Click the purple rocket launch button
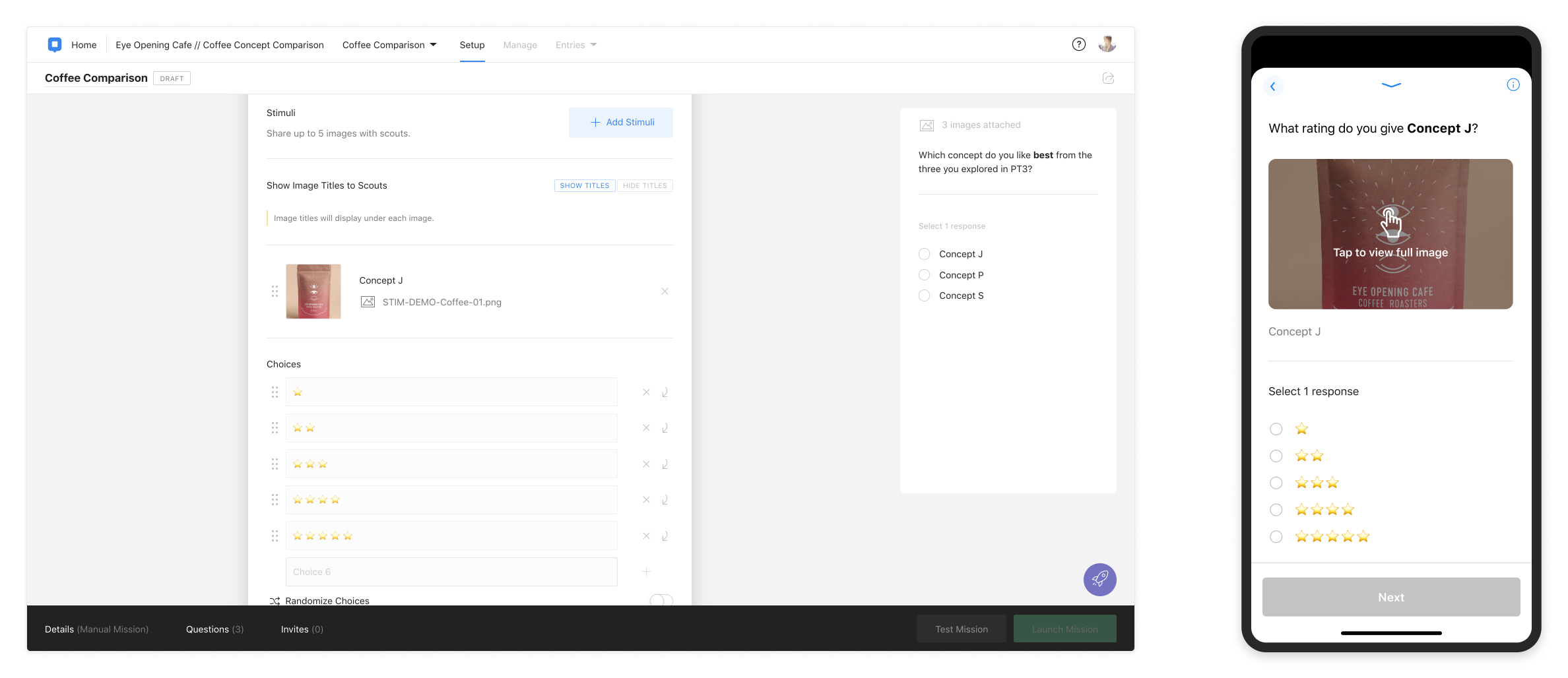This screenshot has height=678, width=1568. pyautogui.click(x=1099, y=580)
